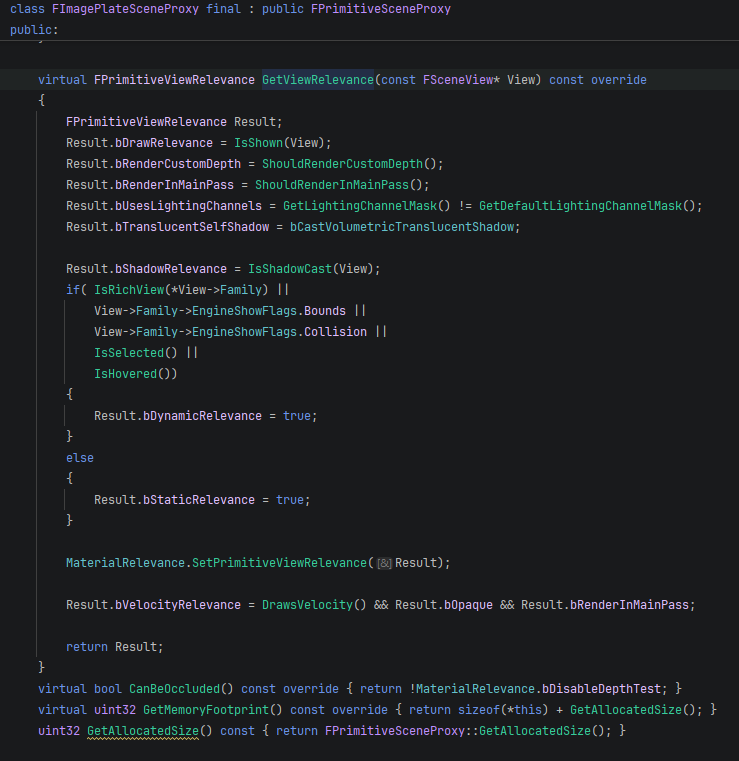The image size is (739, 761).
Task: Click the [&] inlay hint before Result
Action: (384, 563)
